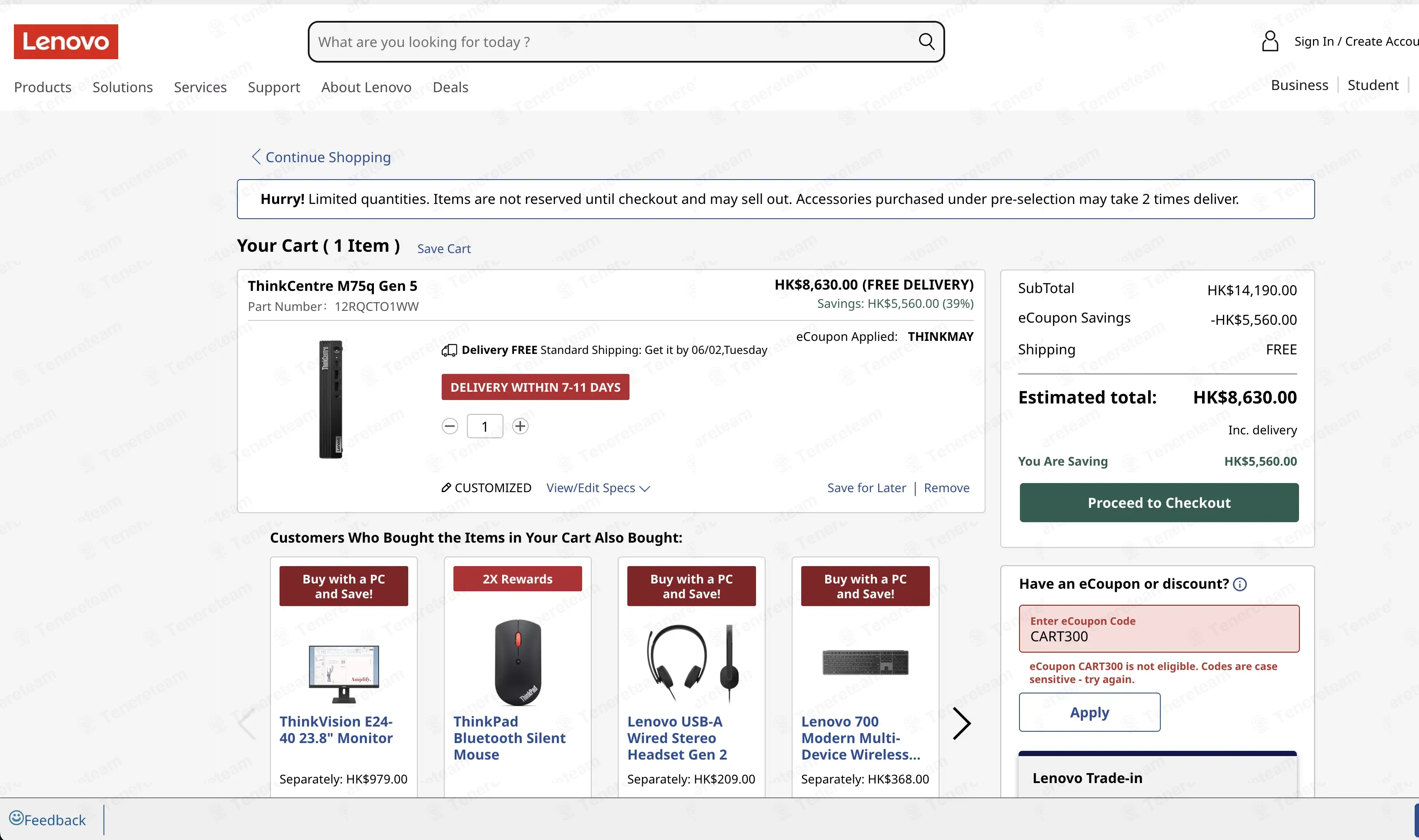
Task: Click the Feedback text link
Action: pos(55,820)
